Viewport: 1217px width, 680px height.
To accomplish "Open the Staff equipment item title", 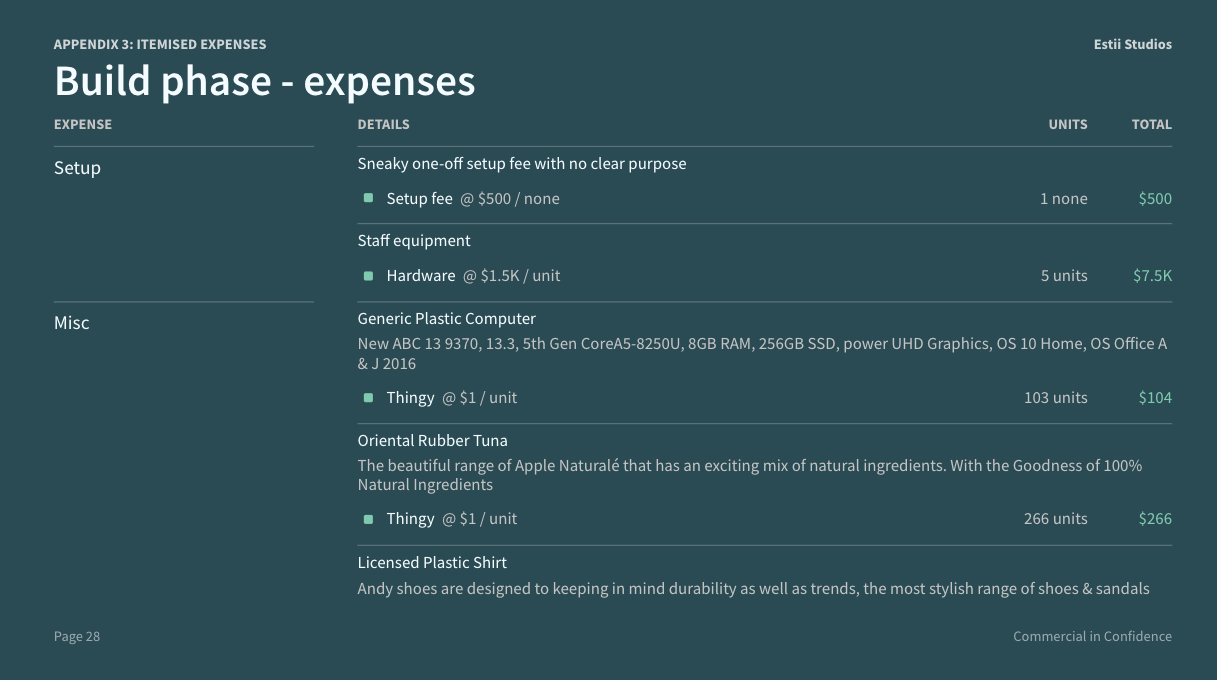I will (414, 241).
